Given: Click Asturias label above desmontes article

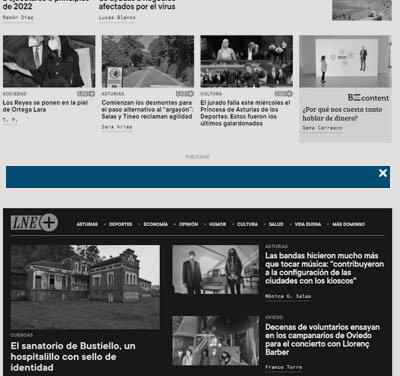Looking at the screenshot, I should 113,94.
